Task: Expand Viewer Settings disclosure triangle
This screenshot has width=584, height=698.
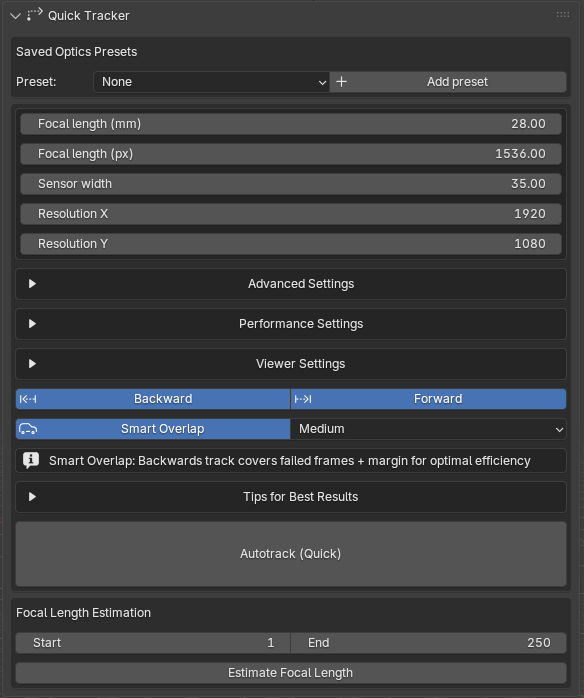Action: point(32,364)
